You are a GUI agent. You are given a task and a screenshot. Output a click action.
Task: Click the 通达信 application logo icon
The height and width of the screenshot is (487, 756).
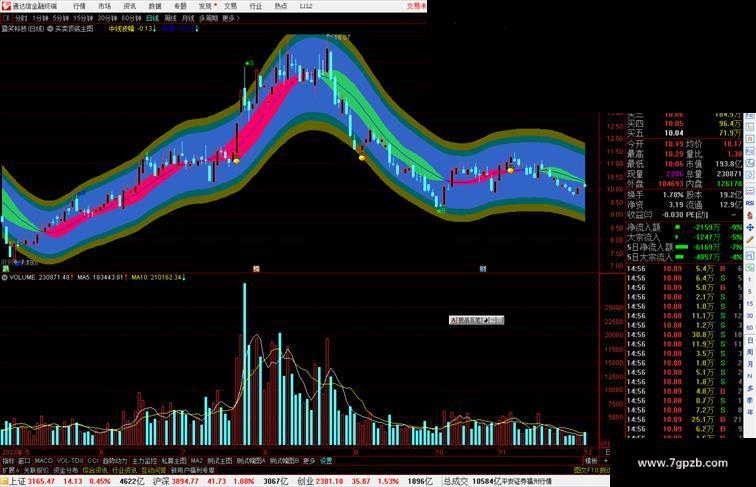click(x=6, y=6)
